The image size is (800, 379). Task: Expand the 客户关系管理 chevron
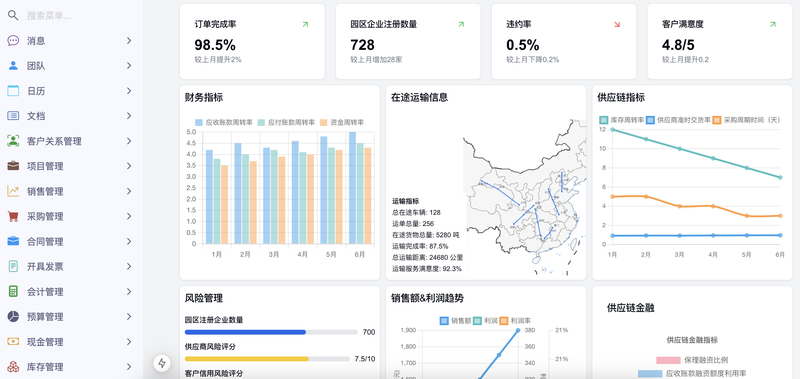pos(129,141)
